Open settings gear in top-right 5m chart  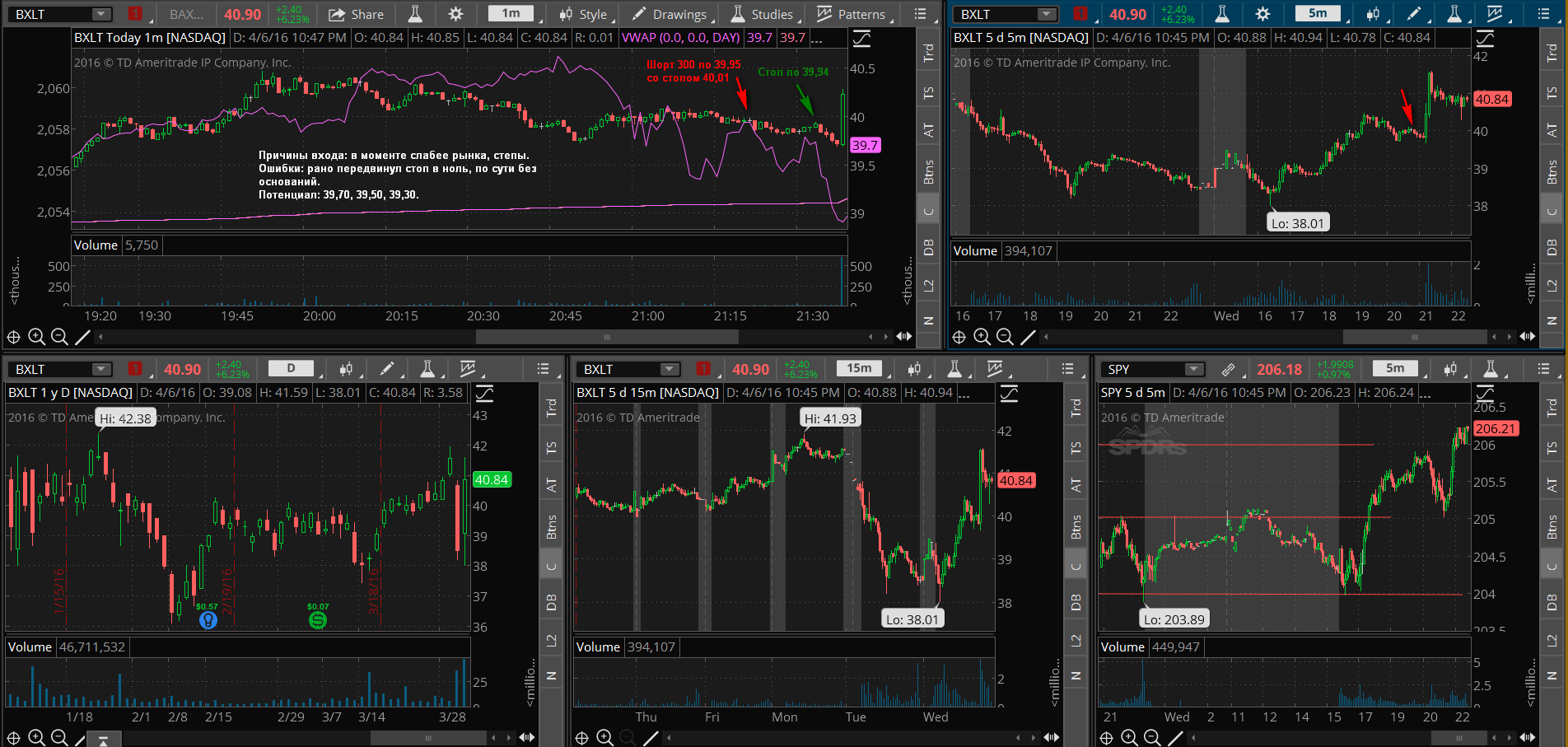pos(1262,14)
